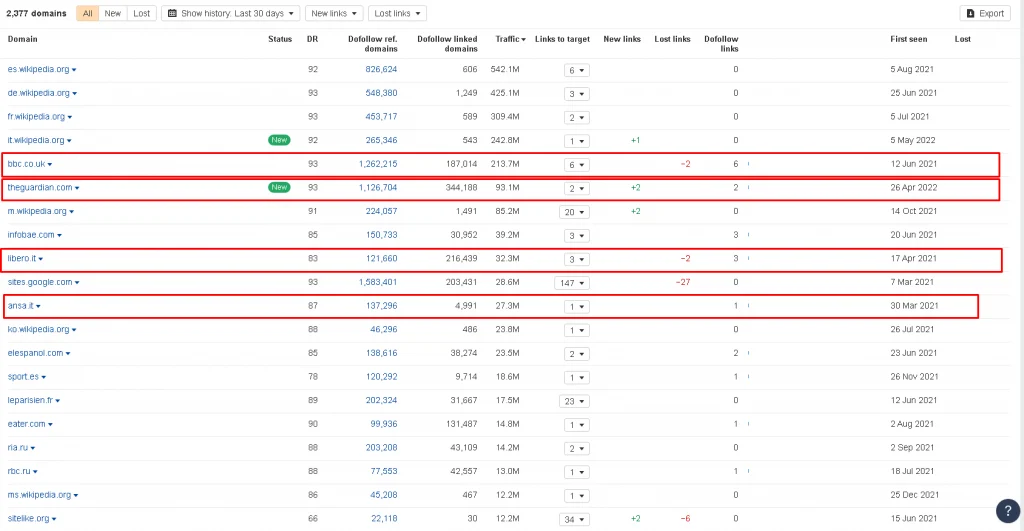Image resolution: width=1024 pixels, height=531 pixels.
Task: Click the New status badge for theguardian.com
Action: tap(279, 187)
